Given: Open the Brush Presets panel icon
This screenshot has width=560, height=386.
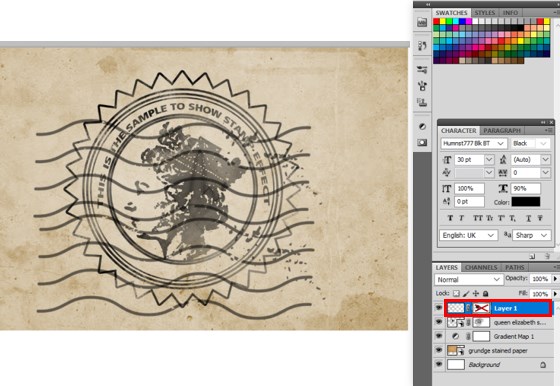Looking at the screenshot, I should 422,69.
